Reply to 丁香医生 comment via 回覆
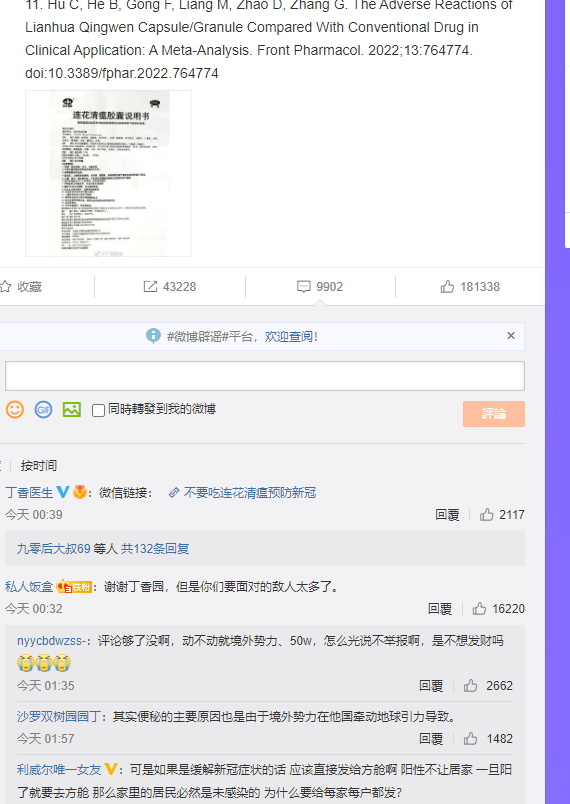The width and height of the screenshot is (570, 804). coord(447,515)
